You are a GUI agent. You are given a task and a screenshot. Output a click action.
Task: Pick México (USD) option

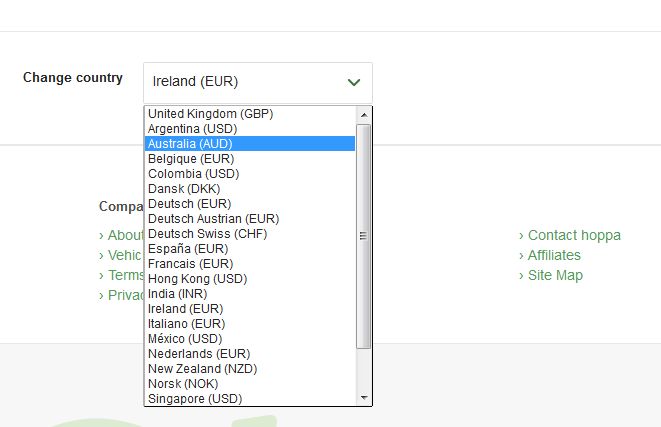coord(250,338)
